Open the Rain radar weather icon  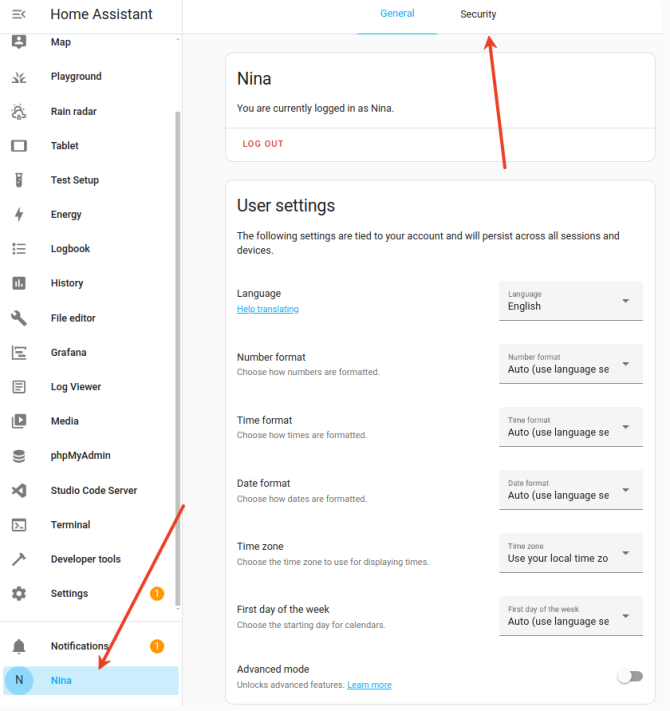19,112
